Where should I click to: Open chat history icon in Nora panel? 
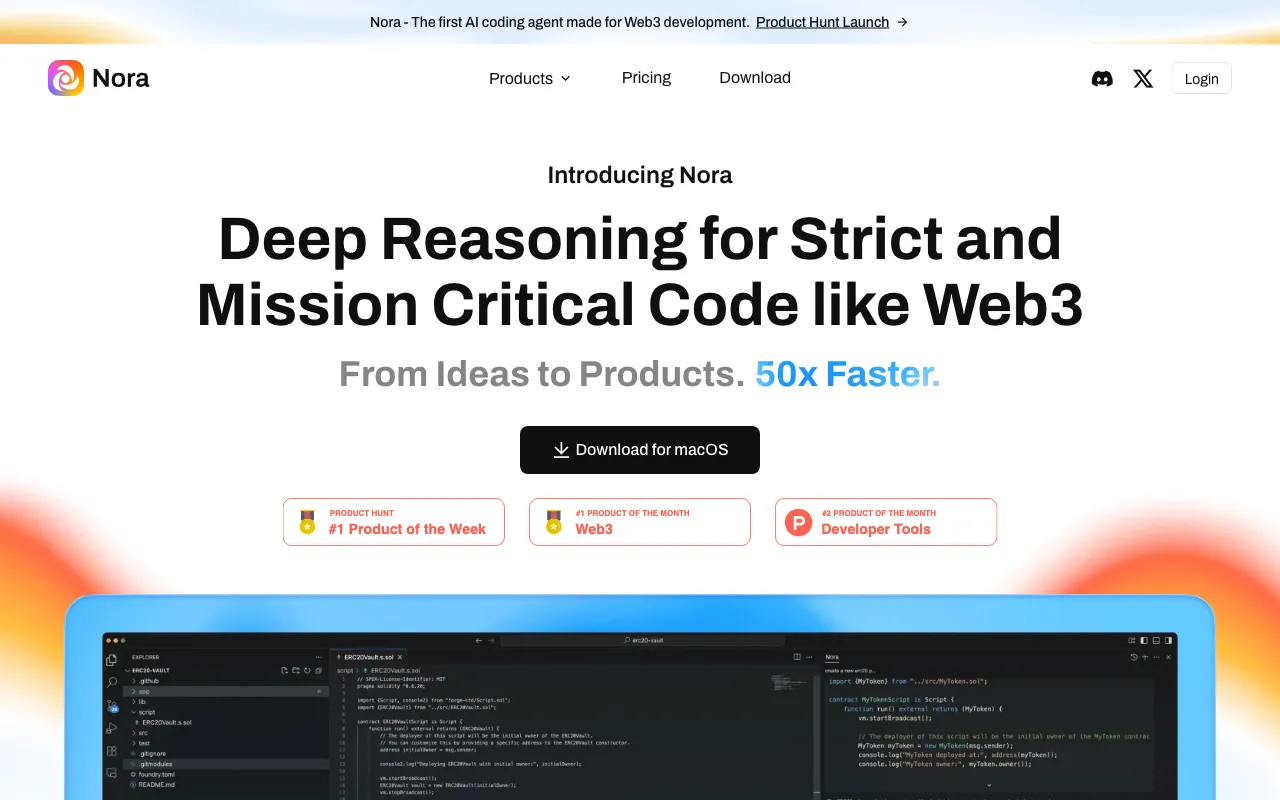1134,657
